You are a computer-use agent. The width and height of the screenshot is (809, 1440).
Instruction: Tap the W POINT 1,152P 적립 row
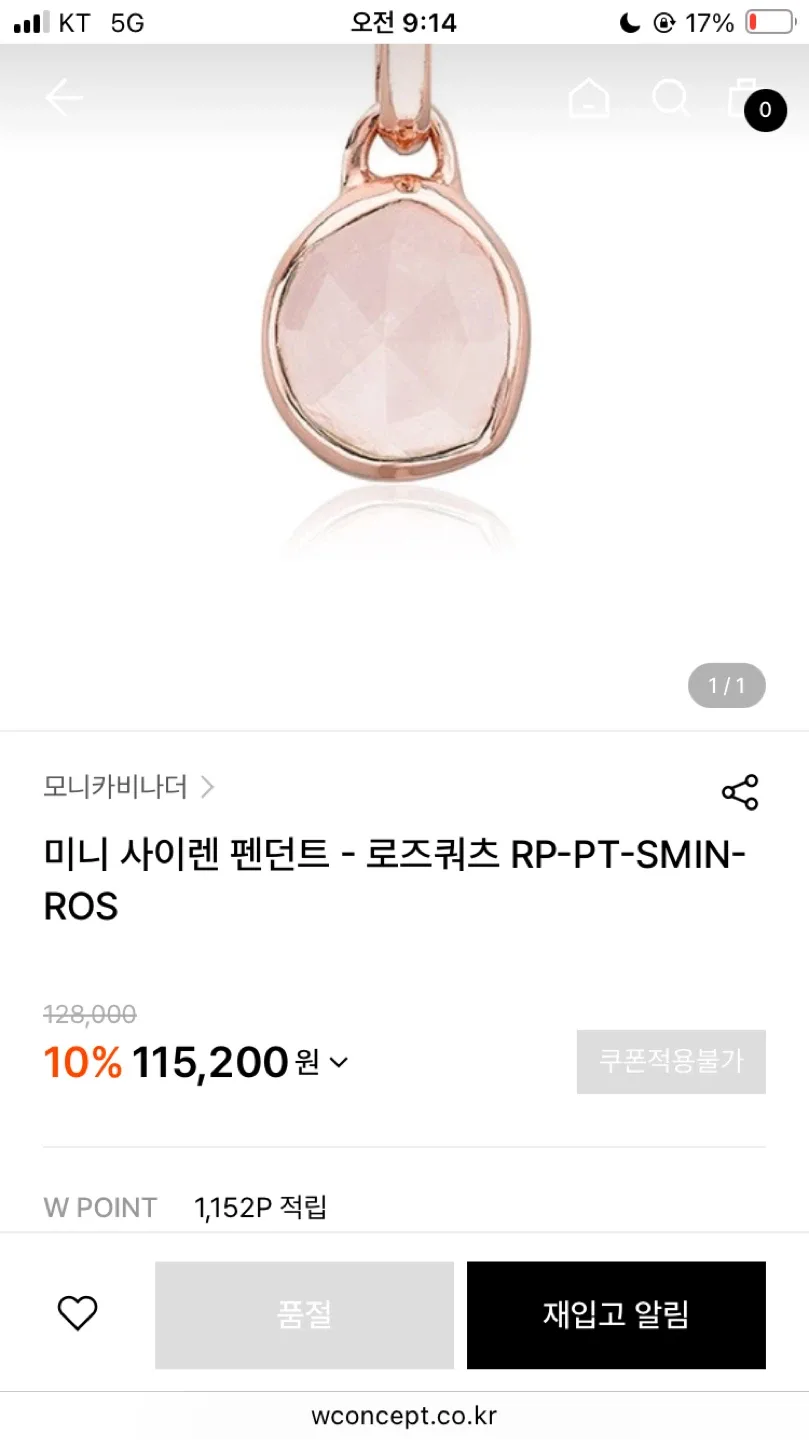click(x=186, y=1207)
